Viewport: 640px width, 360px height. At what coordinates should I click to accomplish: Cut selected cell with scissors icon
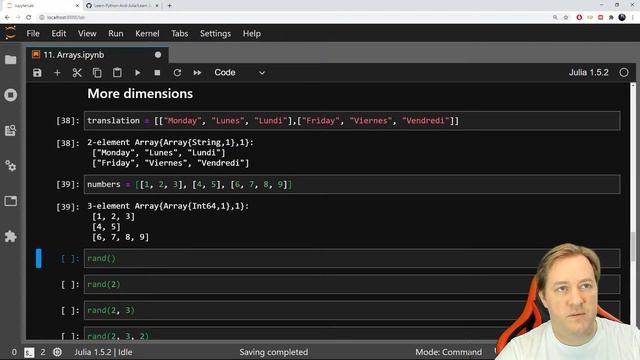pyautogui.click(x=77, y=73)
